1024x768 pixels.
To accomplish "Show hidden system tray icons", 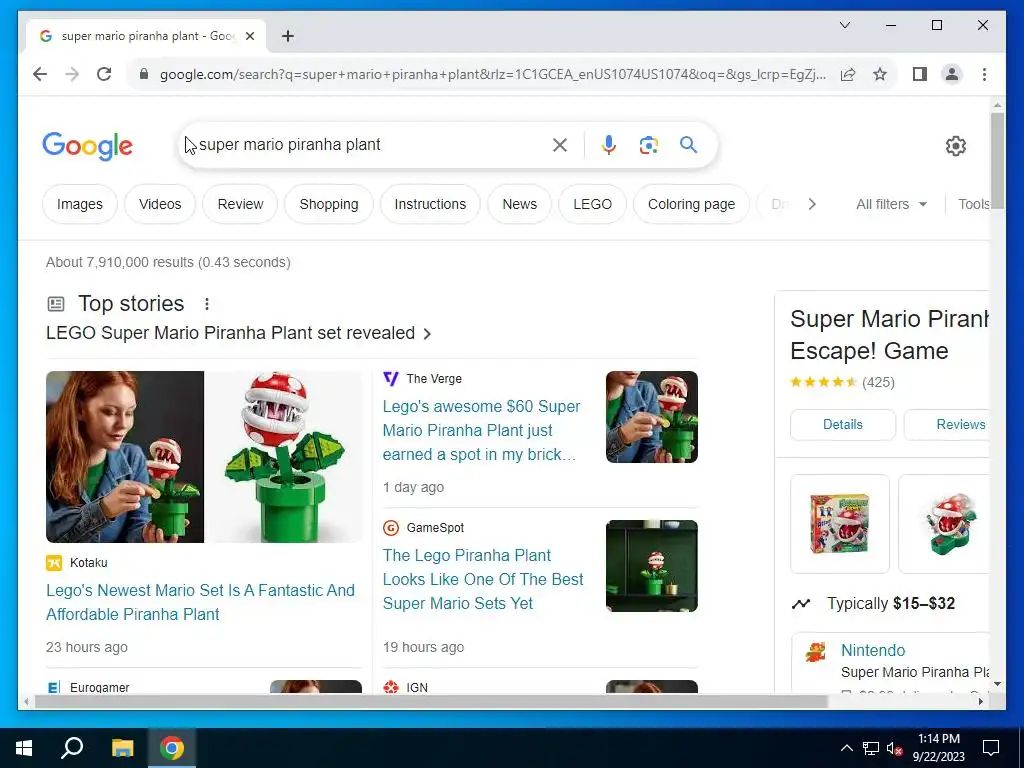I will [846, 748].
